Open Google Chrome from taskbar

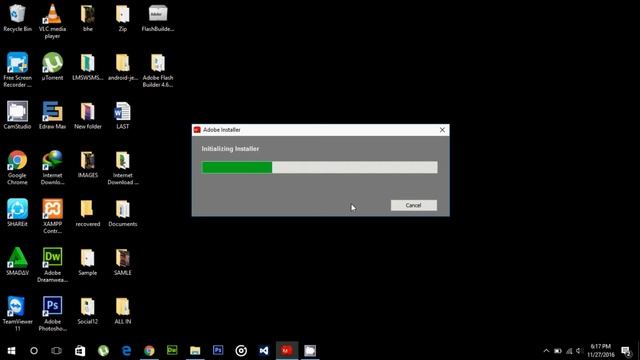coord(149,351)
